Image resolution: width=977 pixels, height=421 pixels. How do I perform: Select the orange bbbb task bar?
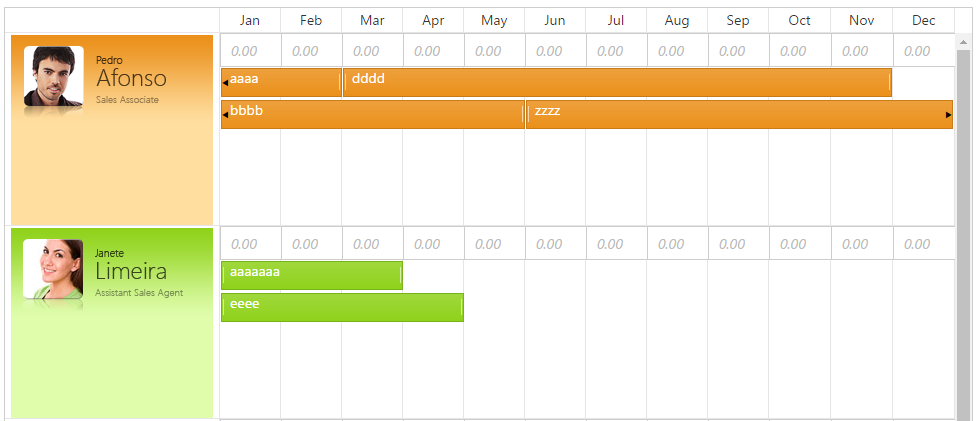tap(373, 115)
